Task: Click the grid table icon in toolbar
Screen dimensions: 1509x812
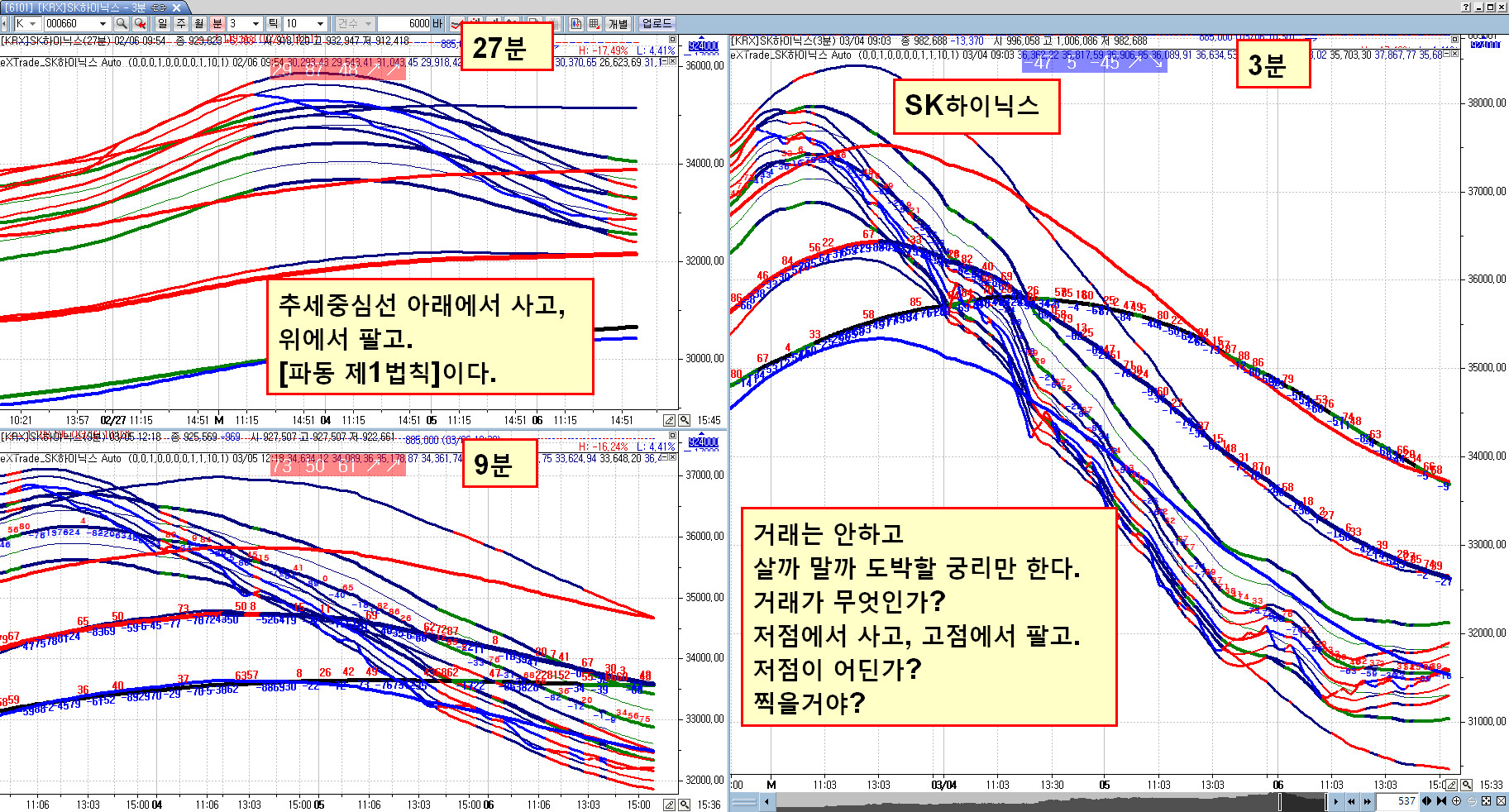Action: click(595, 23)
